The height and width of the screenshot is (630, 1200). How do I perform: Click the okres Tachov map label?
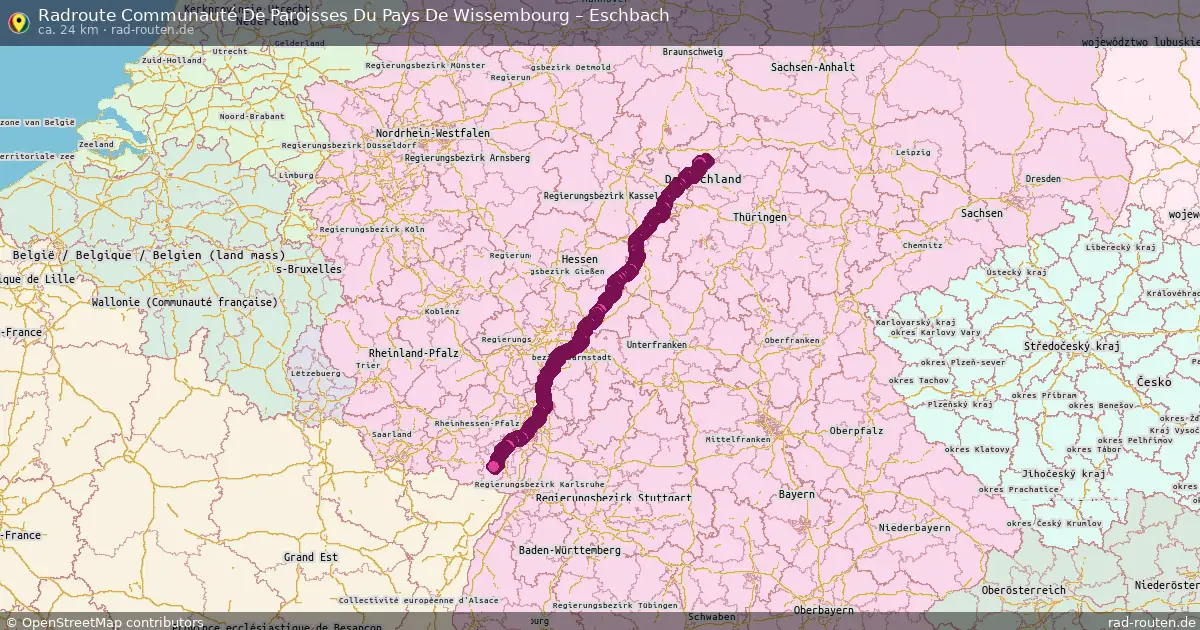[x=920, y=381]
